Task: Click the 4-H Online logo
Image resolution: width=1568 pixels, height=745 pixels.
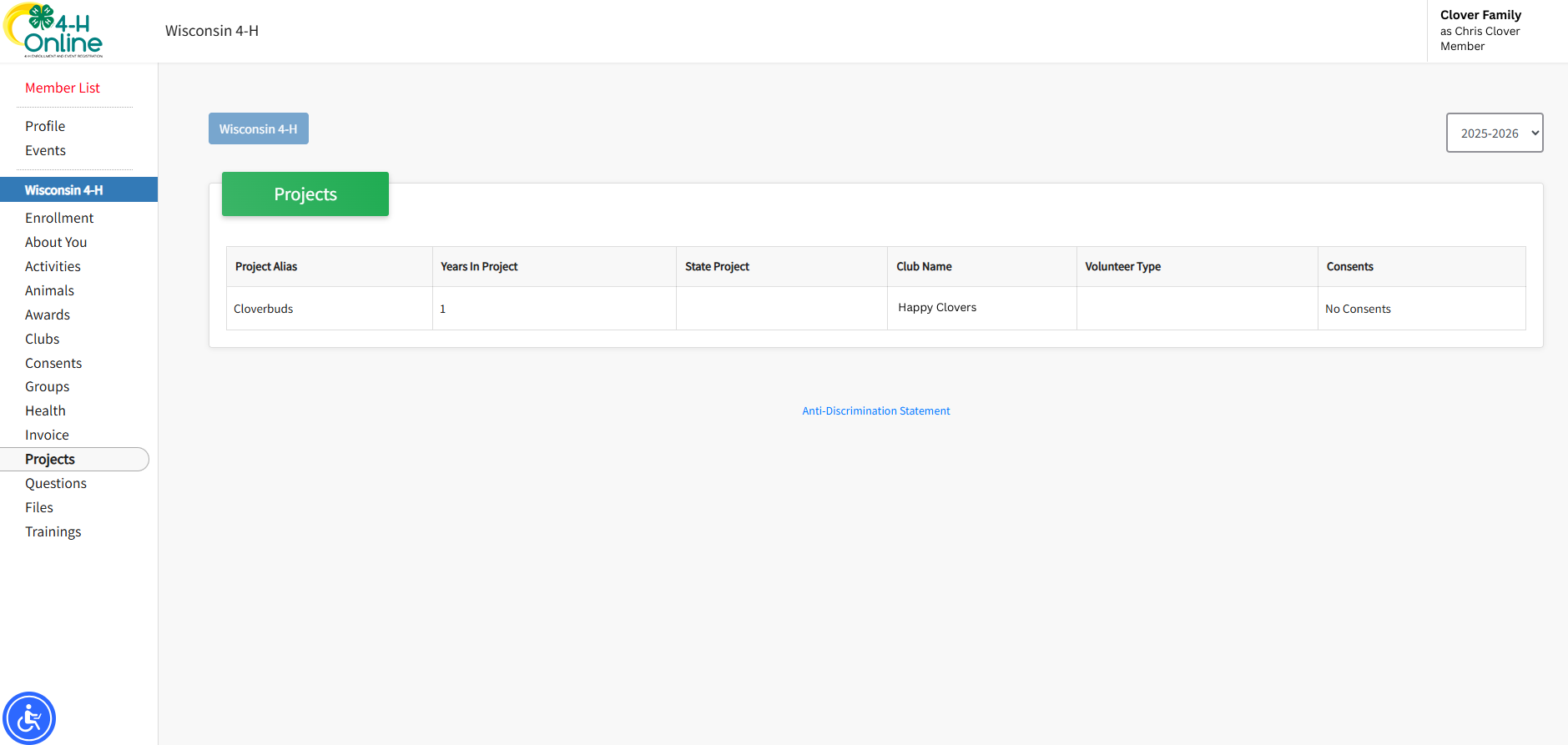Action: (x=54, y=31)
